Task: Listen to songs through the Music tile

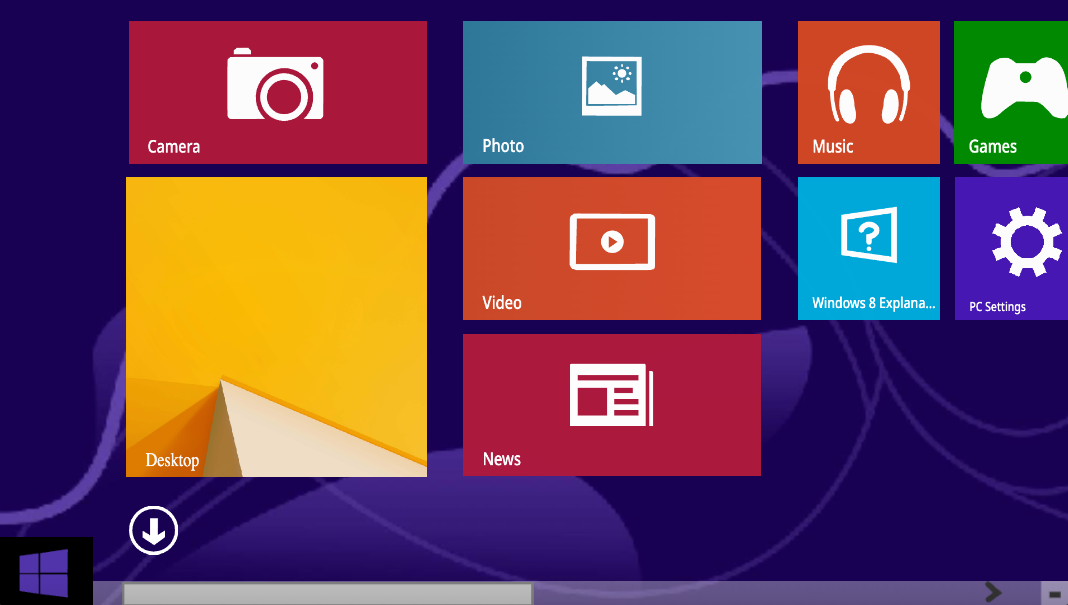Action: 868,92
